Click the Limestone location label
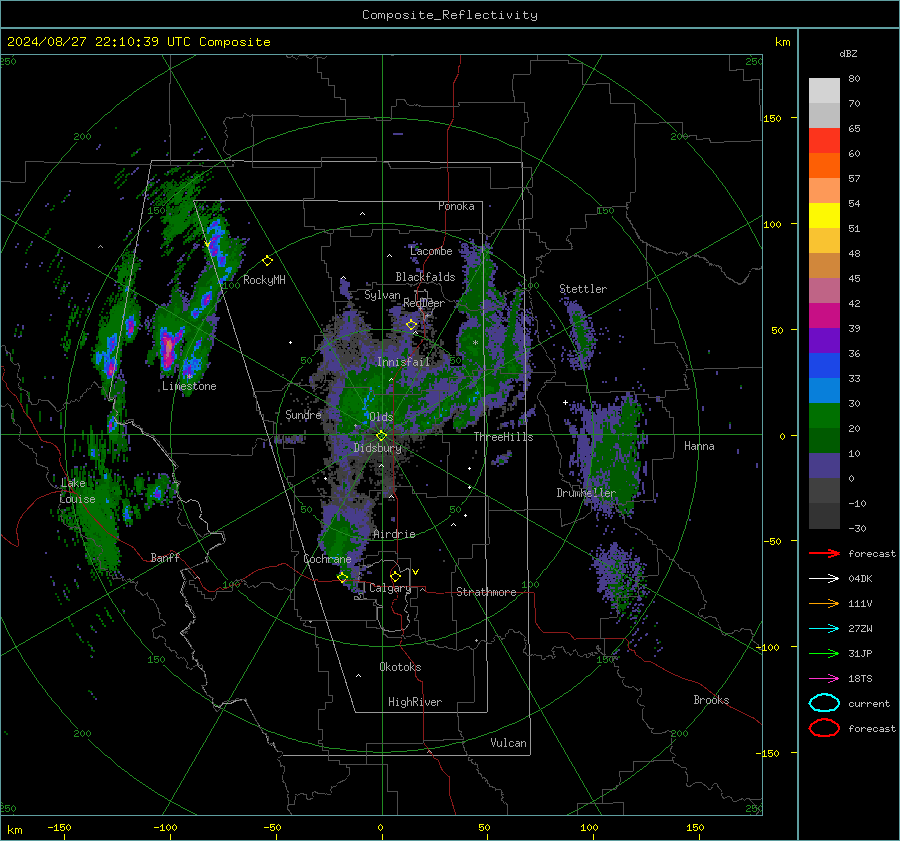Image resolution: width=900 pixels, height=841 pixels. [x=189, y=386]
